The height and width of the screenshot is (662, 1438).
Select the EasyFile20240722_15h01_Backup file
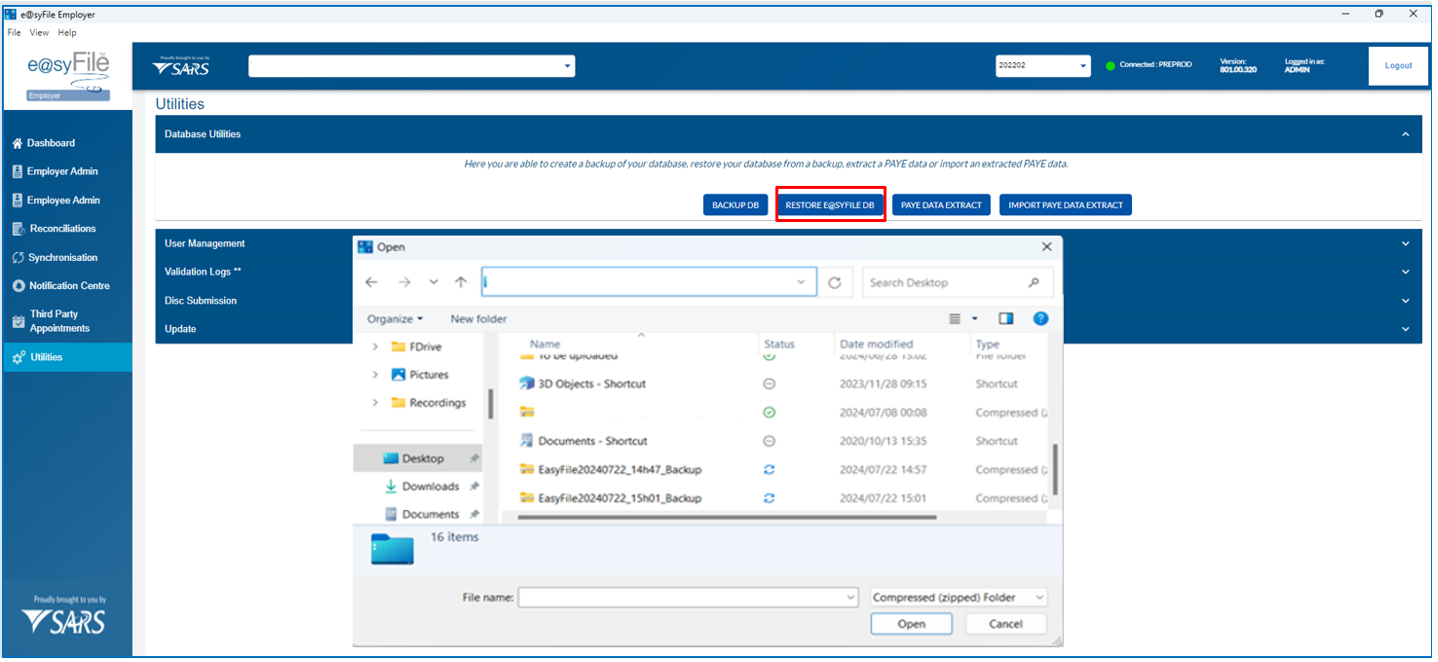(619, 498)
